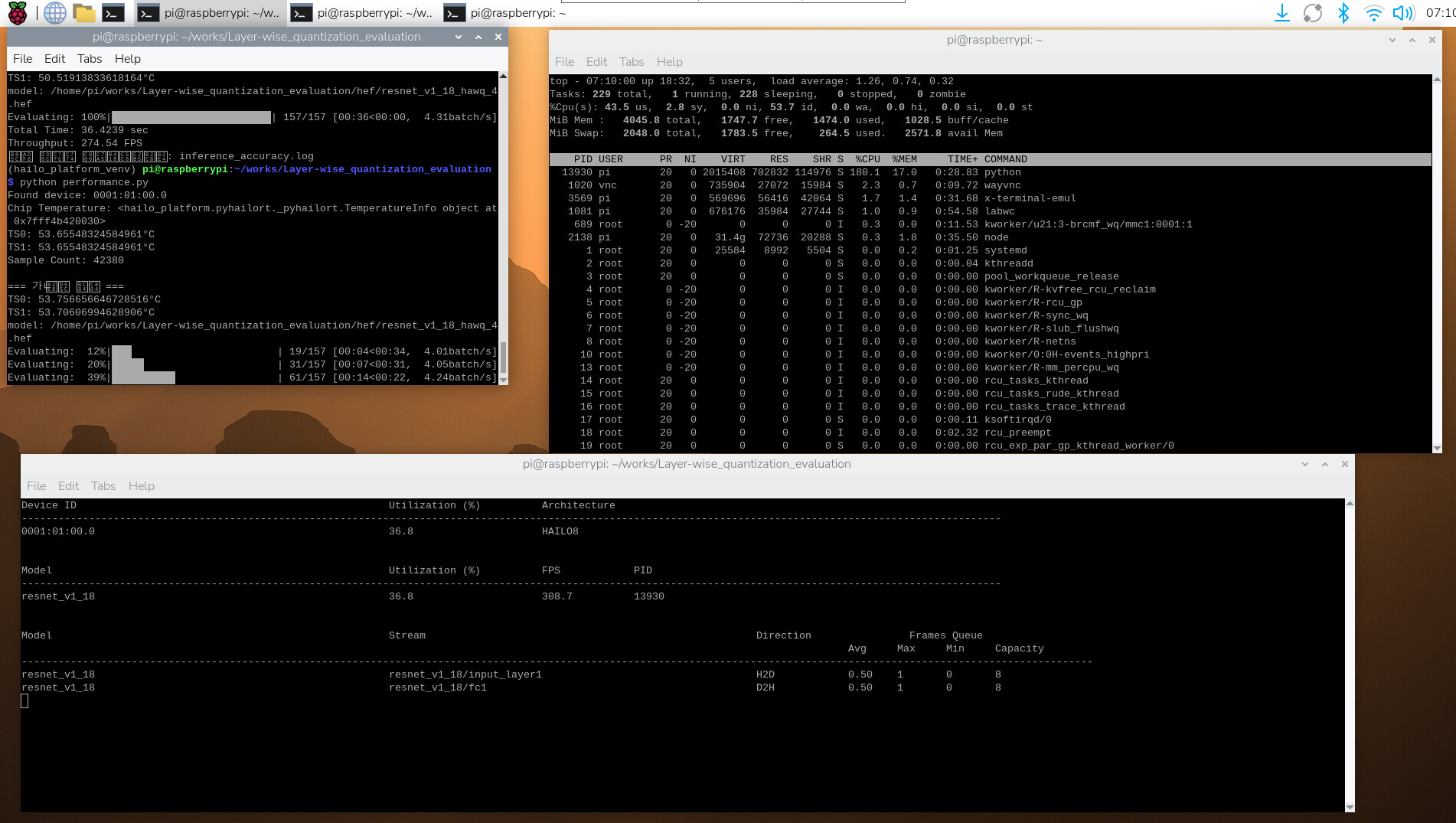Open File menu in the bottom terminal
This screenshot has width=1456, height=823.
(36, 486)
